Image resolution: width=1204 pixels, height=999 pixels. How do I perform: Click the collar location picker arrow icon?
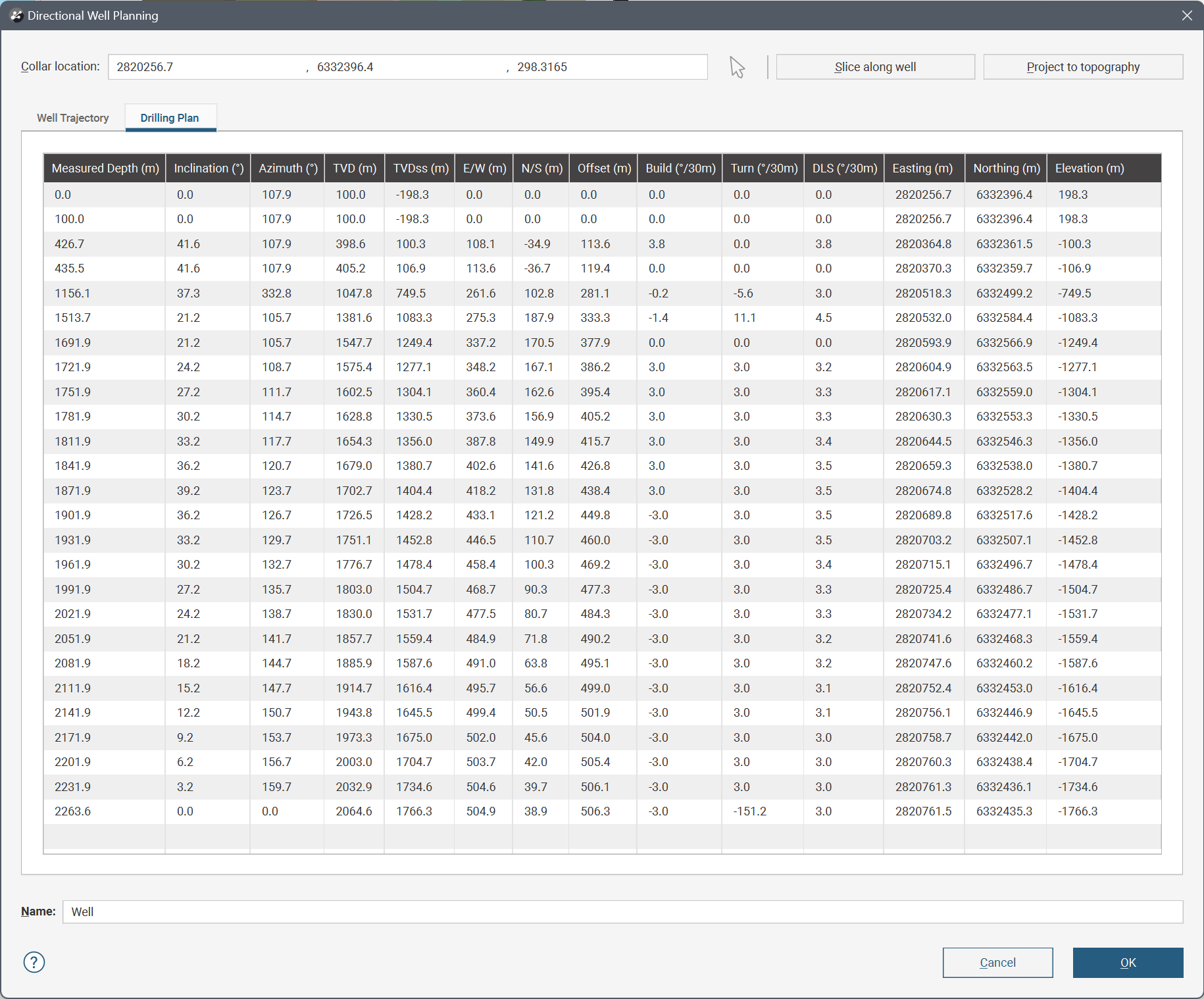coord(737,67)
